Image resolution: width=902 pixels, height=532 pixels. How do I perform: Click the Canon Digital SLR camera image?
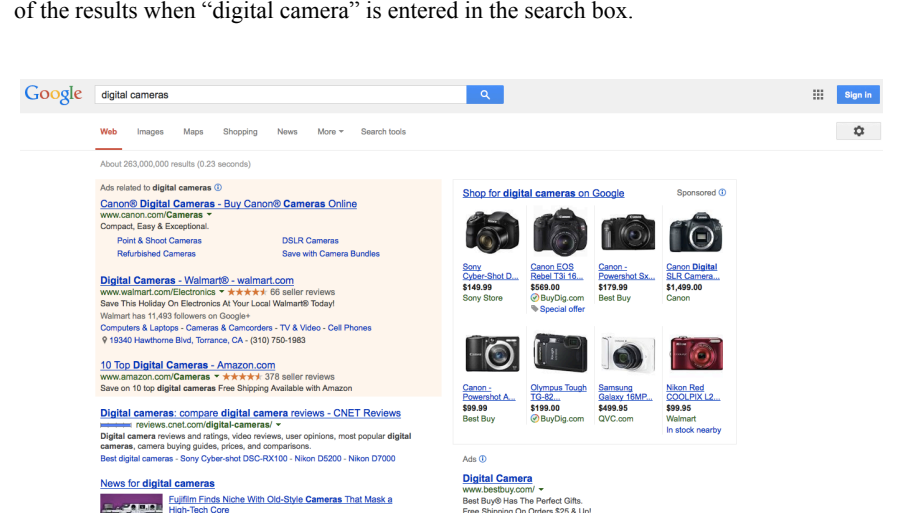pos(695,233)
